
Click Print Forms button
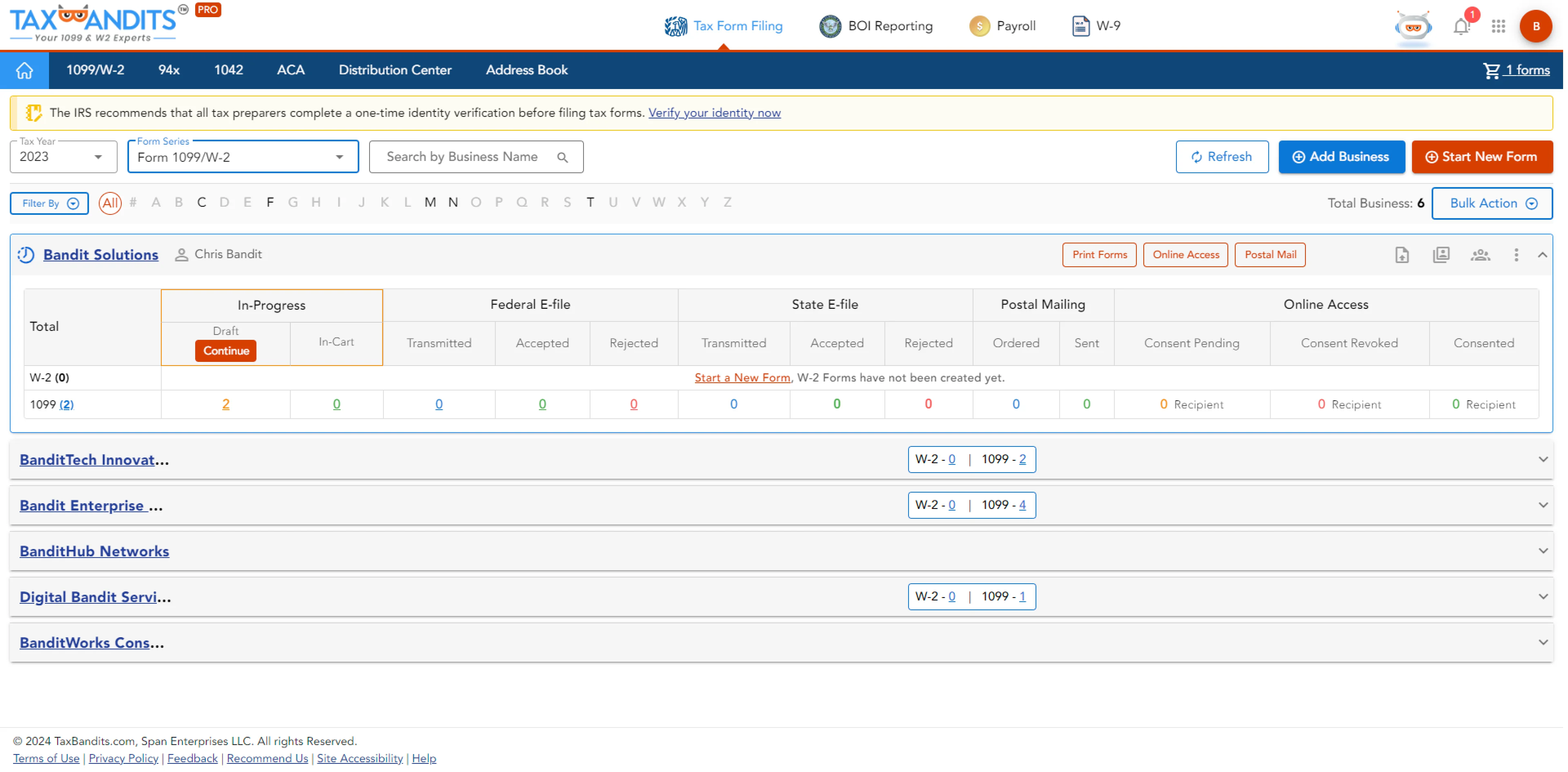(1099, 254)
